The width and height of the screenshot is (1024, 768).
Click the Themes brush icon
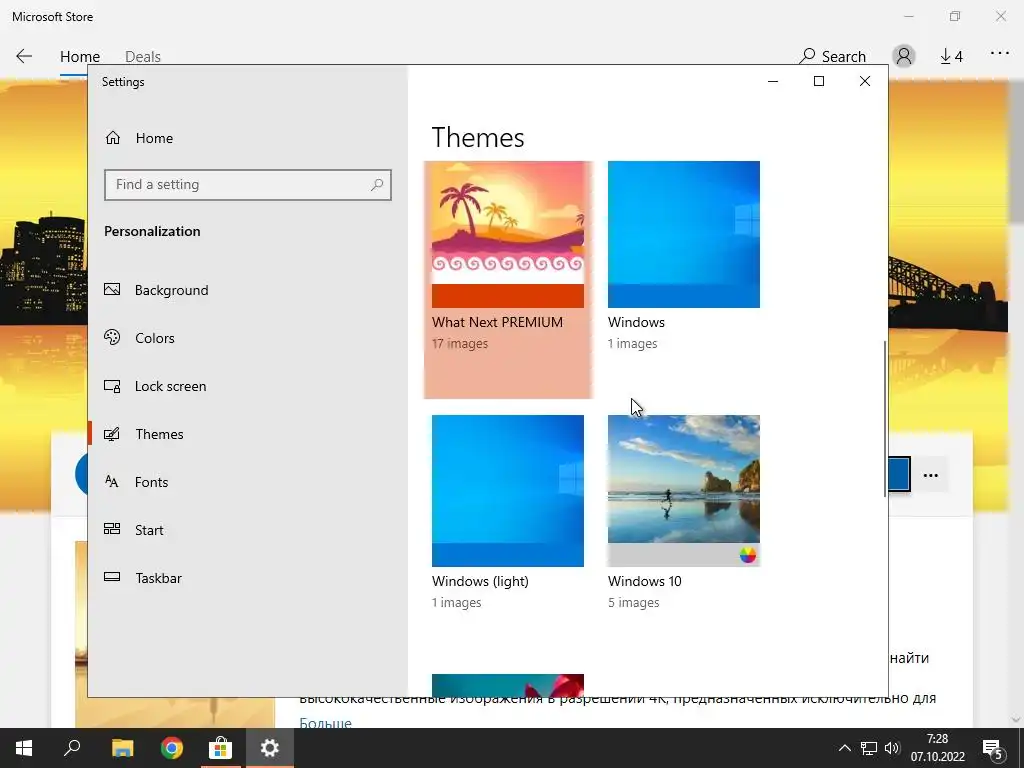click(112, 434)
